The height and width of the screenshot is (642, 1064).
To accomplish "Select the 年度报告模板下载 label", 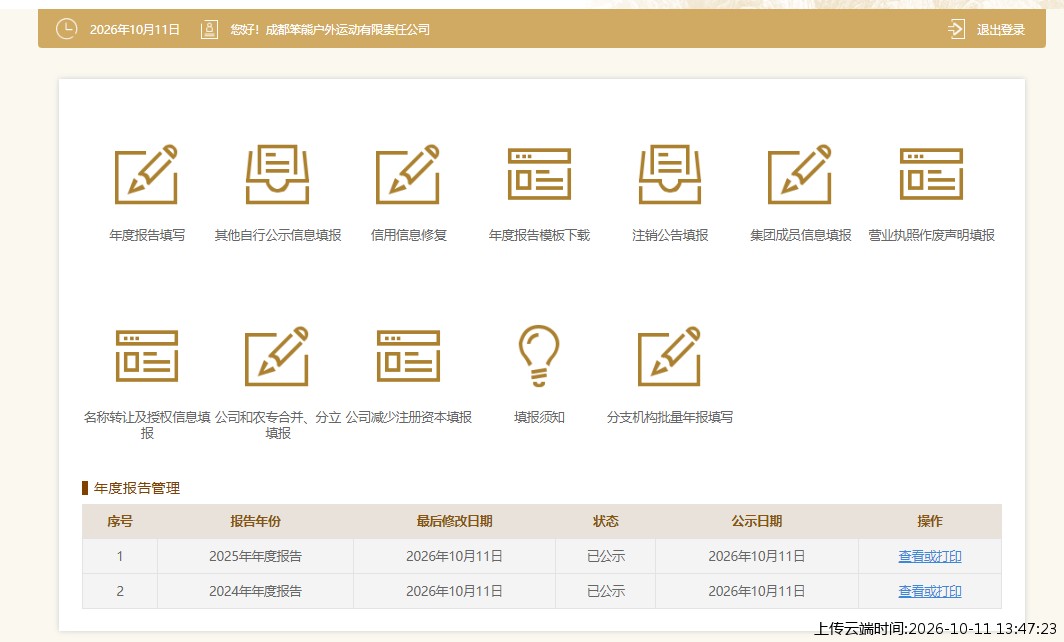I will (x=539, y=235).
